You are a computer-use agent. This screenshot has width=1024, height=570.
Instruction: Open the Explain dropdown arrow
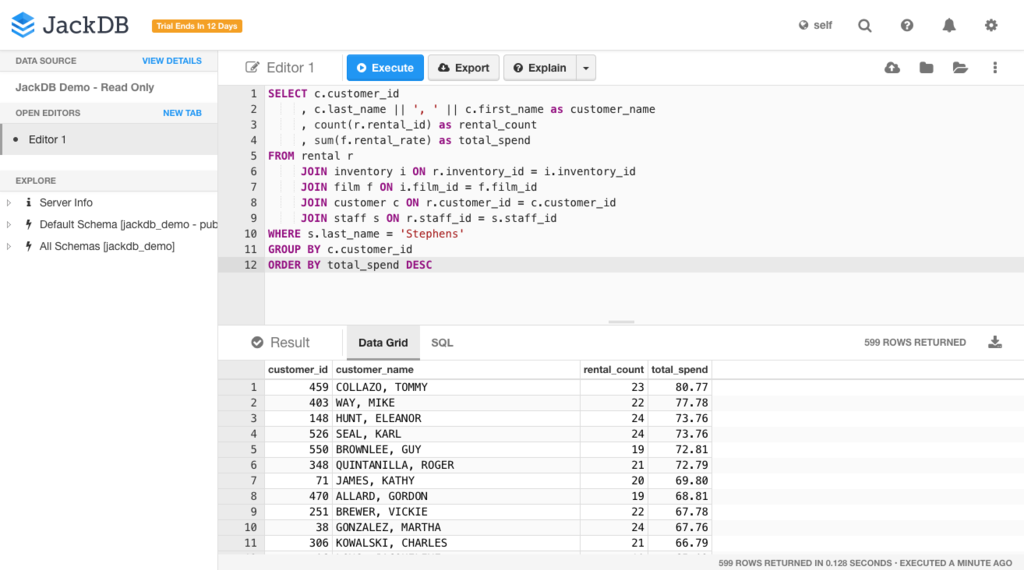pos(586,68)
